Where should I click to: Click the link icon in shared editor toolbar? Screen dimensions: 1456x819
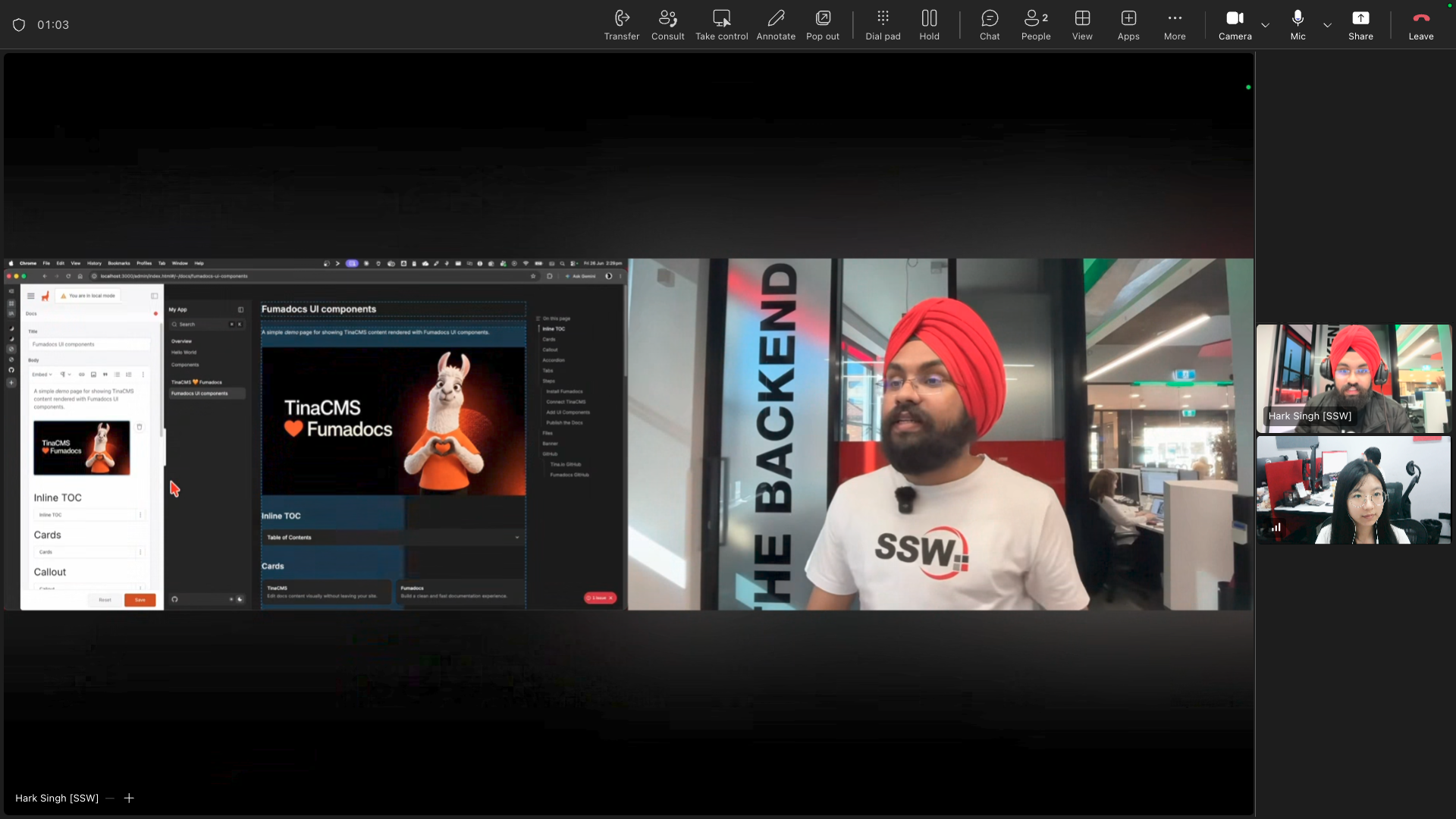(82, 375)
